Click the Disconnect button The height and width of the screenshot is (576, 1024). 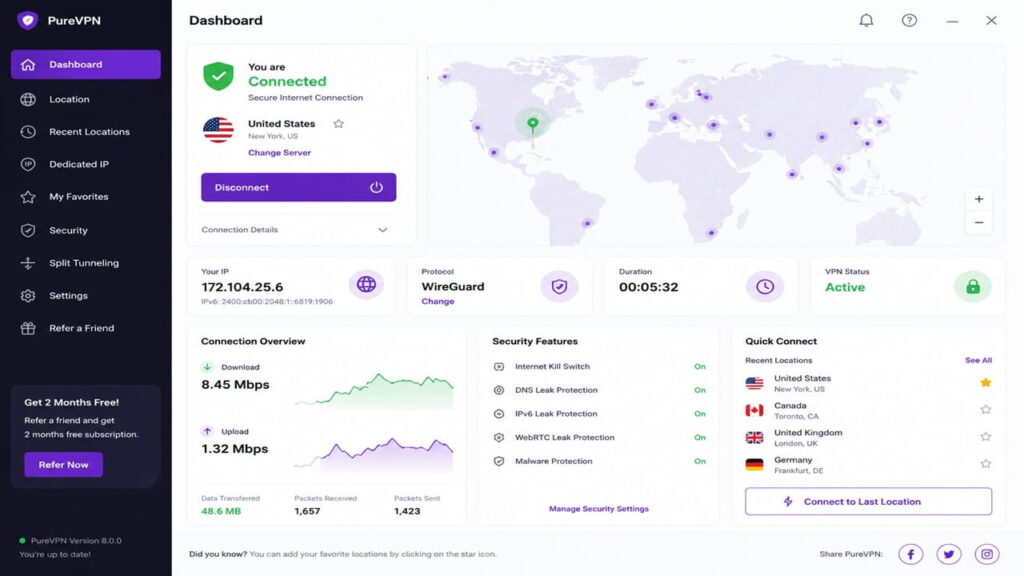click(298, 187)
